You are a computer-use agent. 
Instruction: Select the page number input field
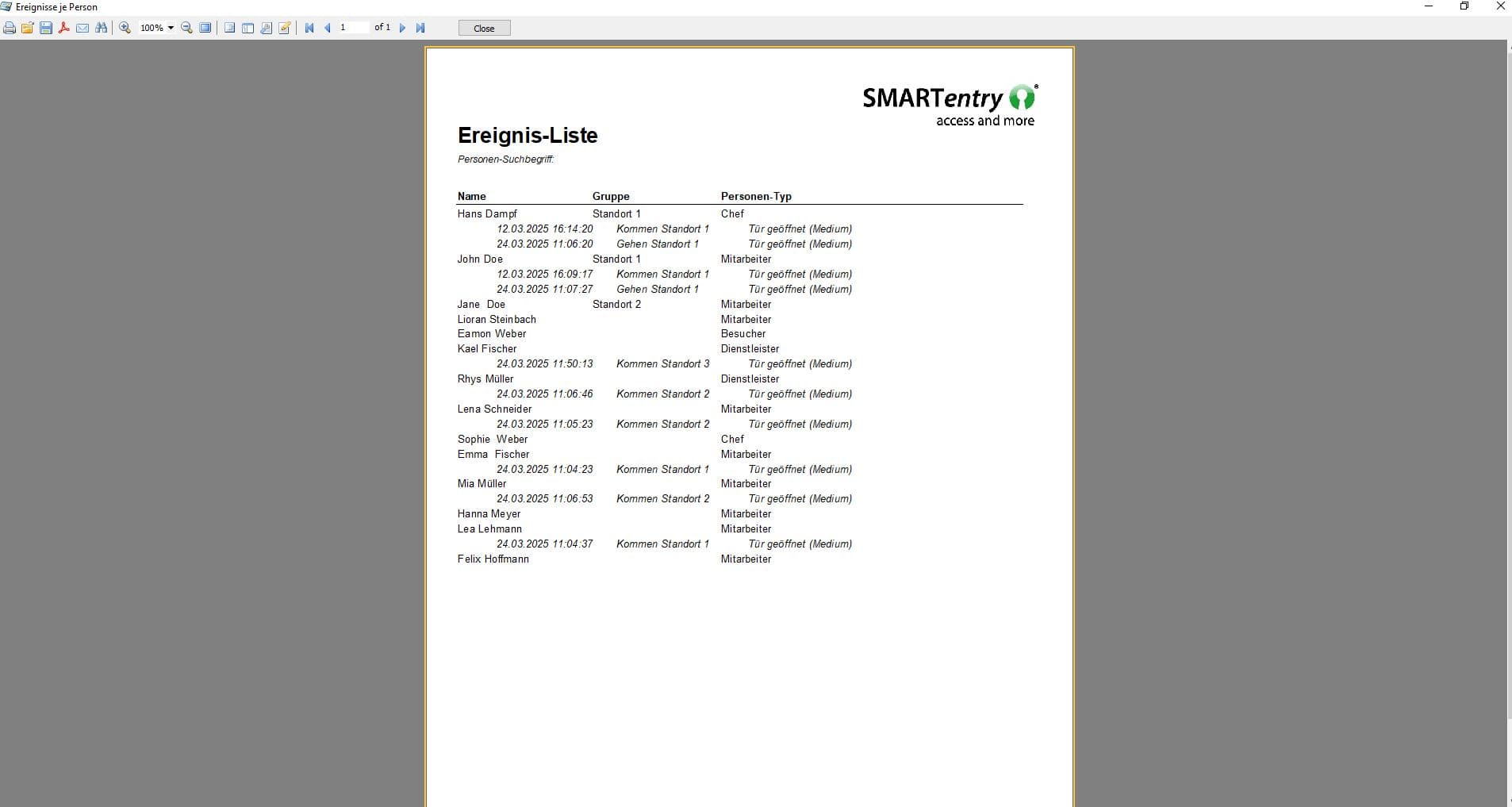[x=353, y=28]
